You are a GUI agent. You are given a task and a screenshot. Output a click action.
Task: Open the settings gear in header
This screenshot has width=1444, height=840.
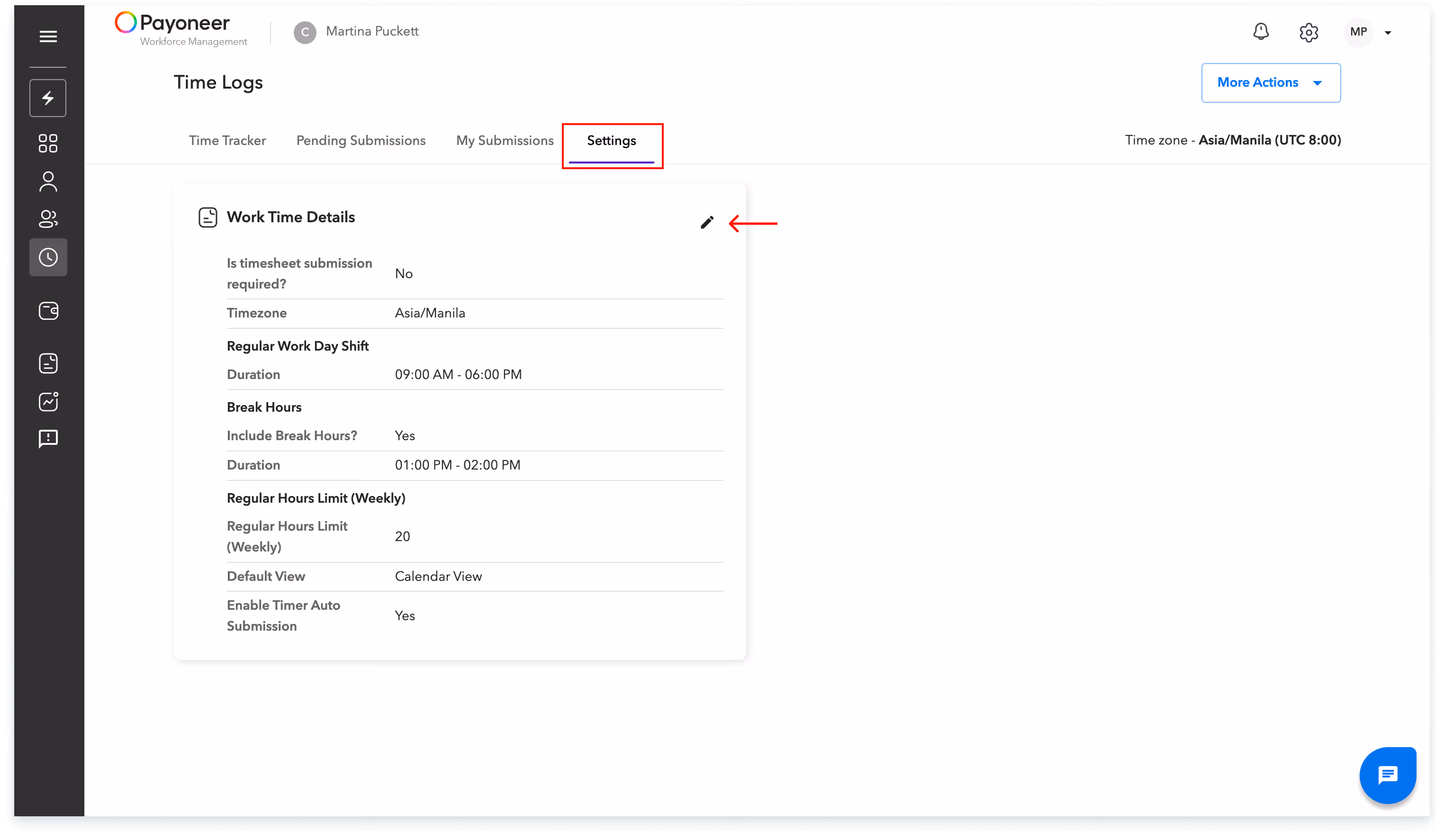[x=1309, y=32]
